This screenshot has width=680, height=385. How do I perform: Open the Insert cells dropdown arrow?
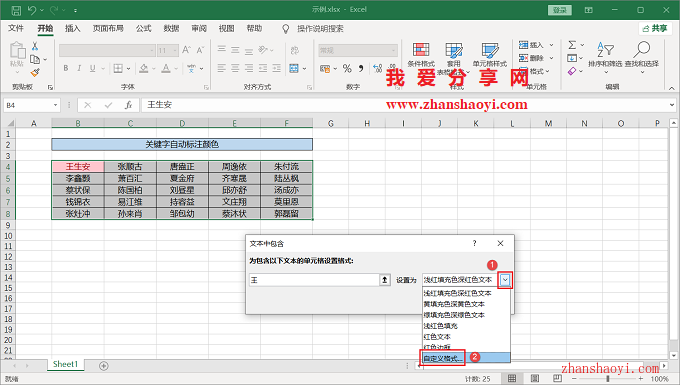pyautogui.click(x=552, y=45)
